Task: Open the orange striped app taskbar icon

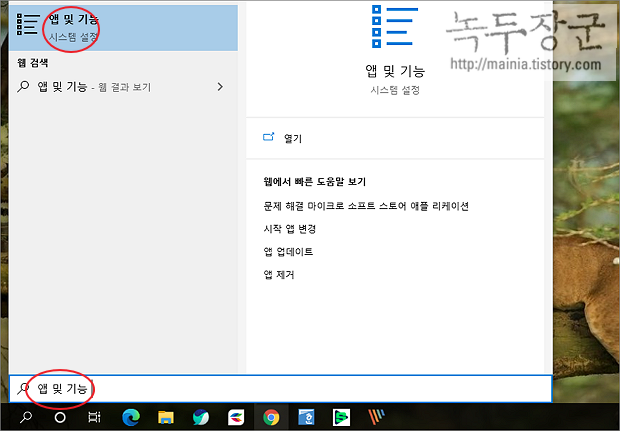Action: [x=376, y=417]
